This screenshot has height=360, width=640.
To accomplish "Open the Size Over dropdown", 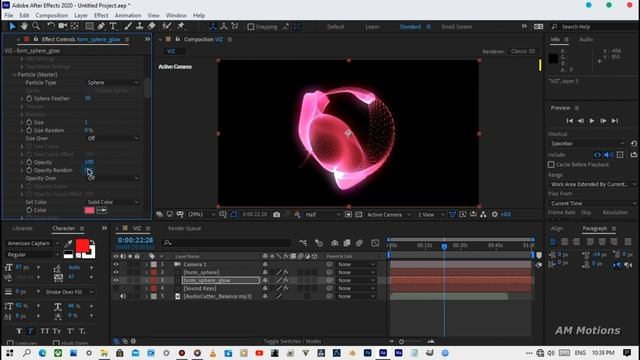I will tap(113, 138).
